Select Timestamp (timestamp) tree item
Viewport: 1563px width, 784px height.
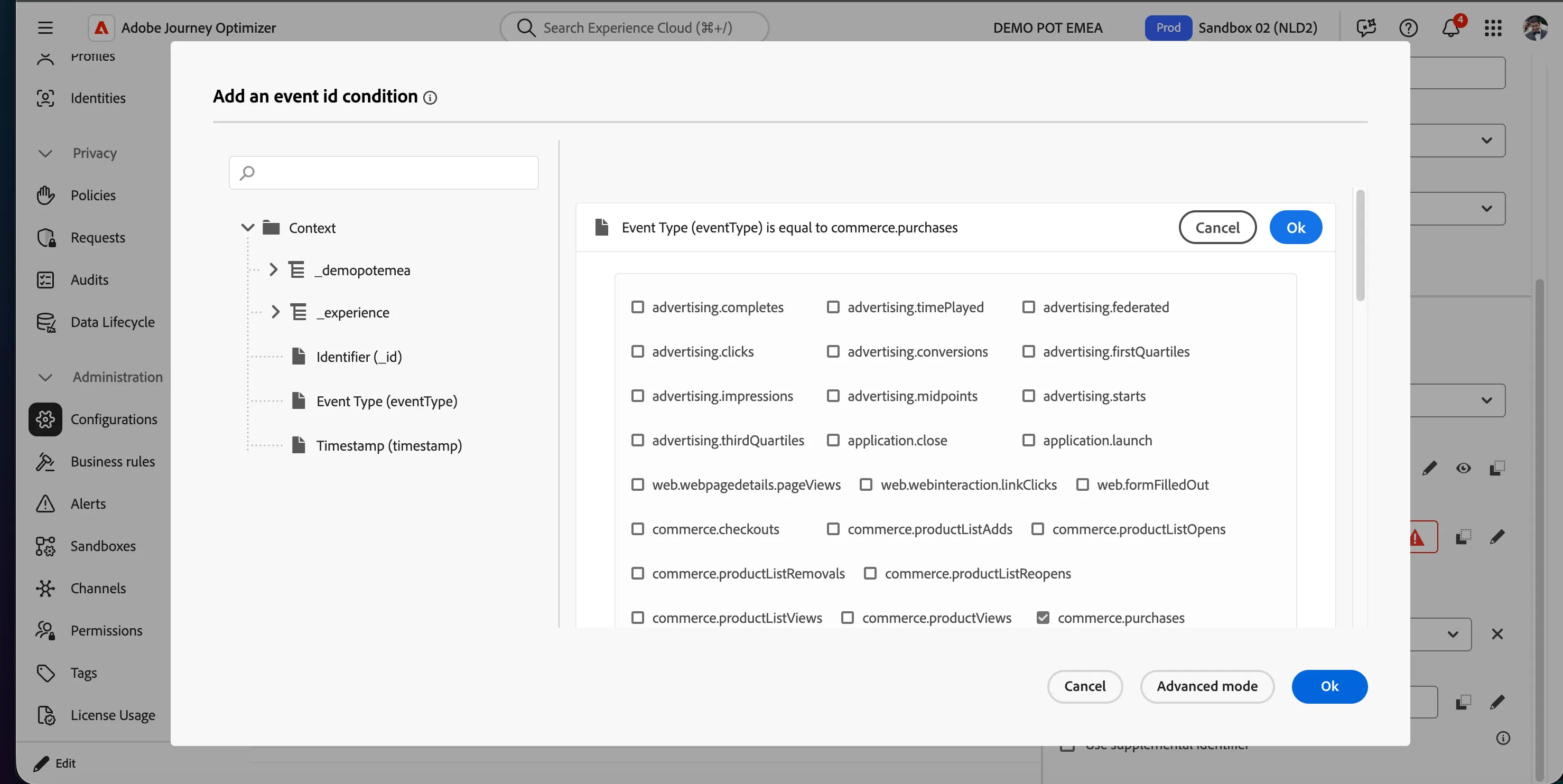[389, 445]
